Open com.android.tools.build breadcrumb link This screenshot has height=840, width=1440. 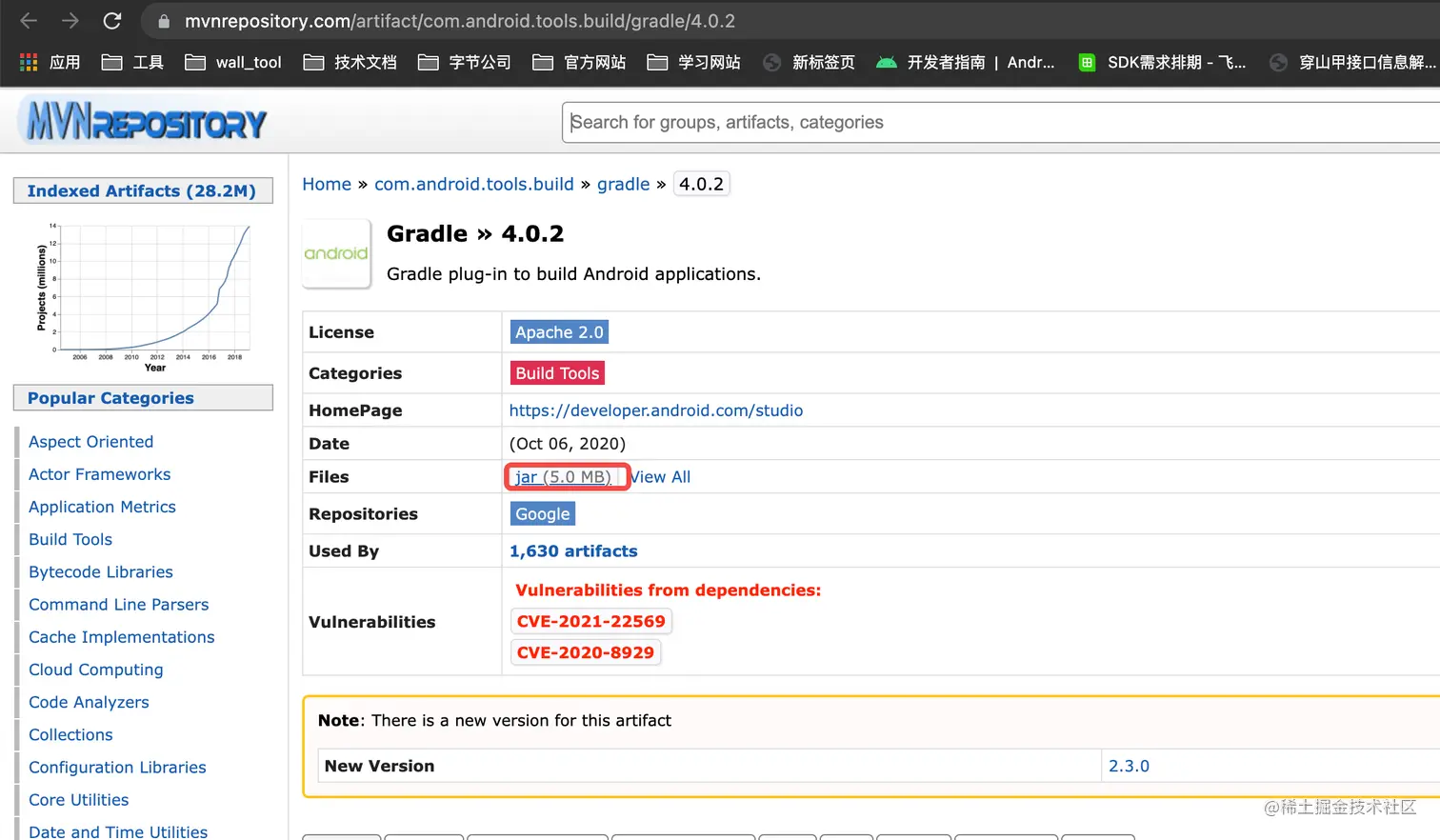click(474, 184)
